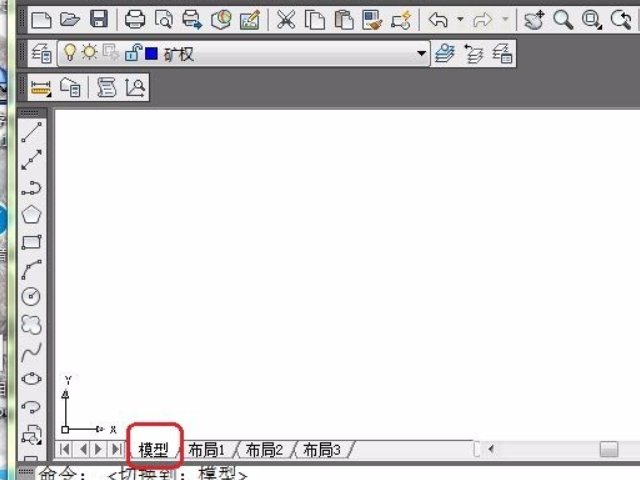Go to previous layout tab arrow
This screenshot has height=480, width=640.
[x=83, y=449]
